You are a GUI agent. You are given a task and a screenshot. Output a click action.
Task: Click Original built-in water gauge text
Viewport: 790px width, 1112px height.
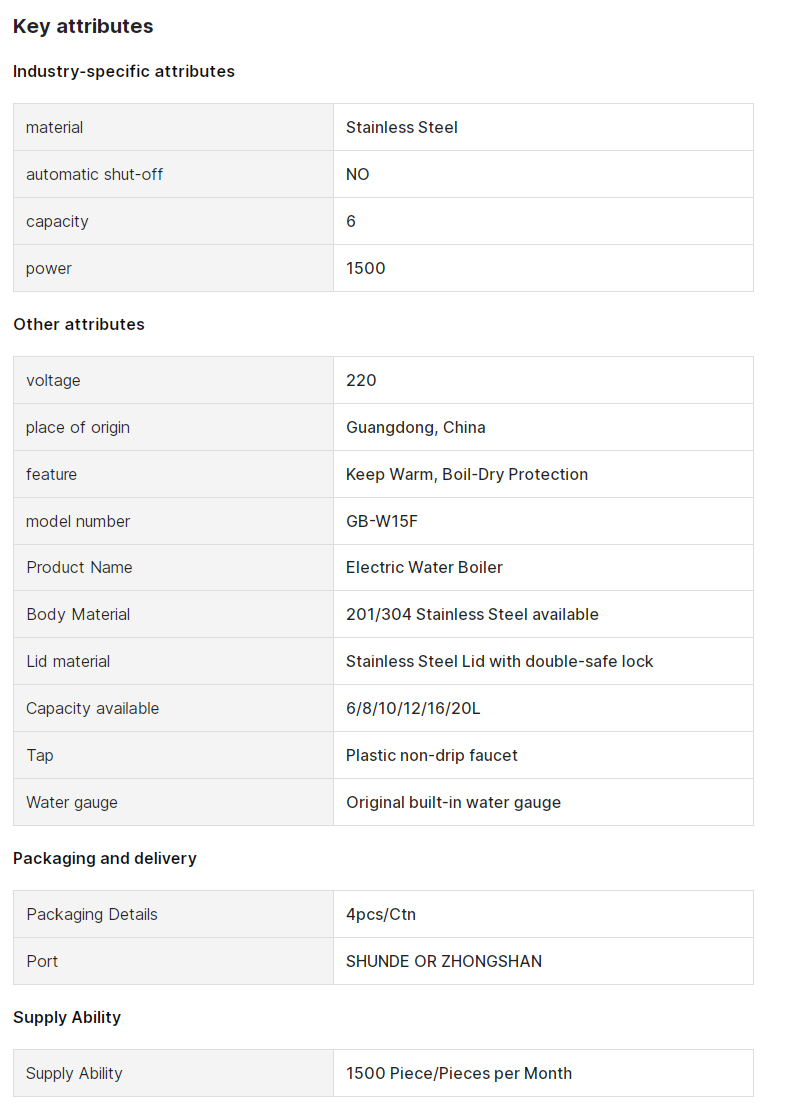(x=453, y=803)
